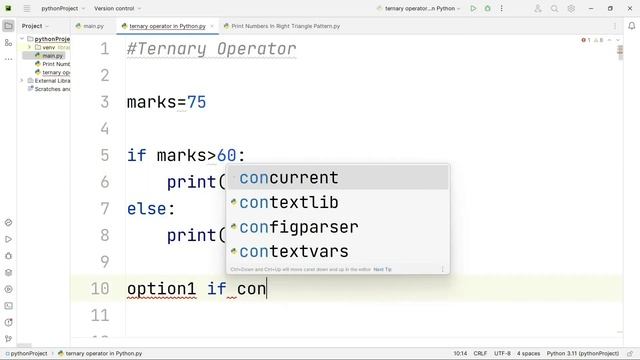
Task: Open notifications bell
Action: click(631, 26)
